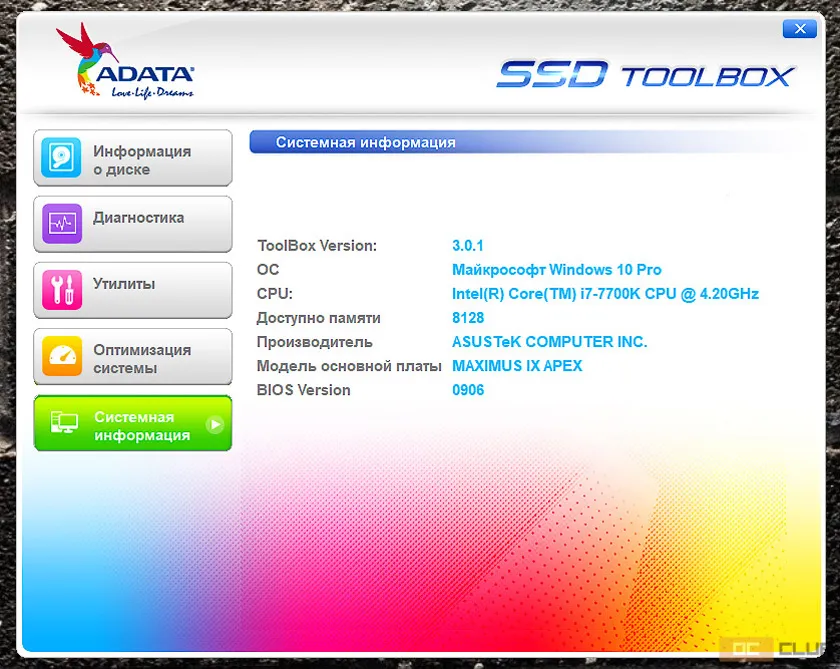Click the play arrow on Системная информация button
Screen dimensions: 840x669
215,425
